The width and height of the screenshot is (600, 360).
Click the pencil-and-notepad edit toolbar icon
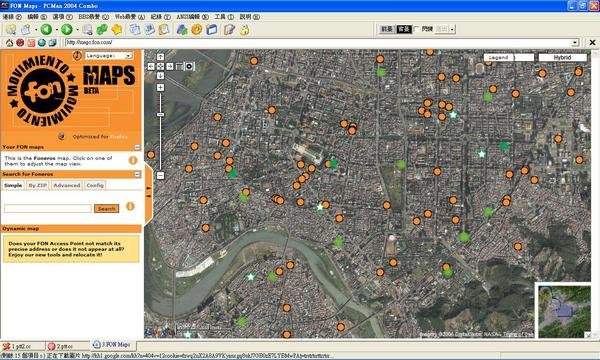point(229,29)
